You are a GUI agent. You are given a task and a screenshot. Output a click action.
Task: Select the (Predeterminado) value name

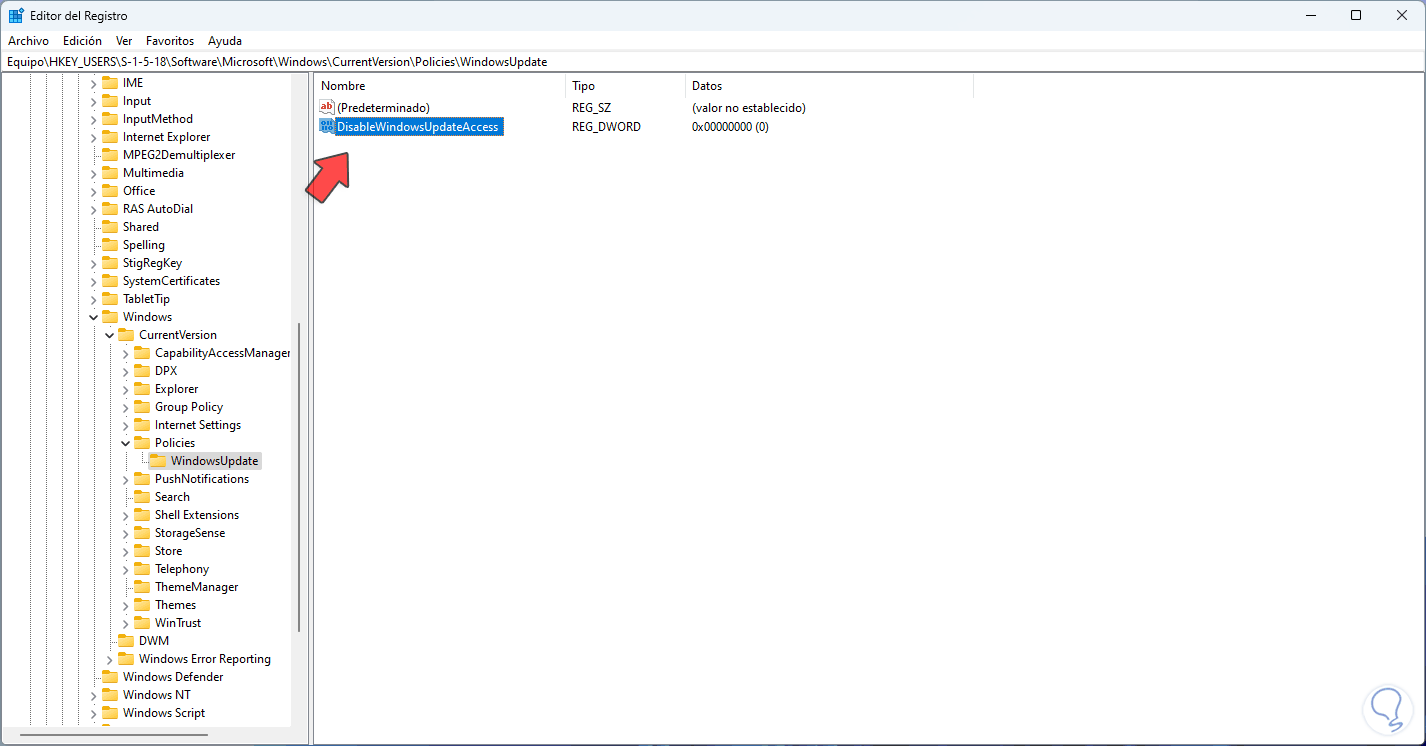tap(383, 108)
